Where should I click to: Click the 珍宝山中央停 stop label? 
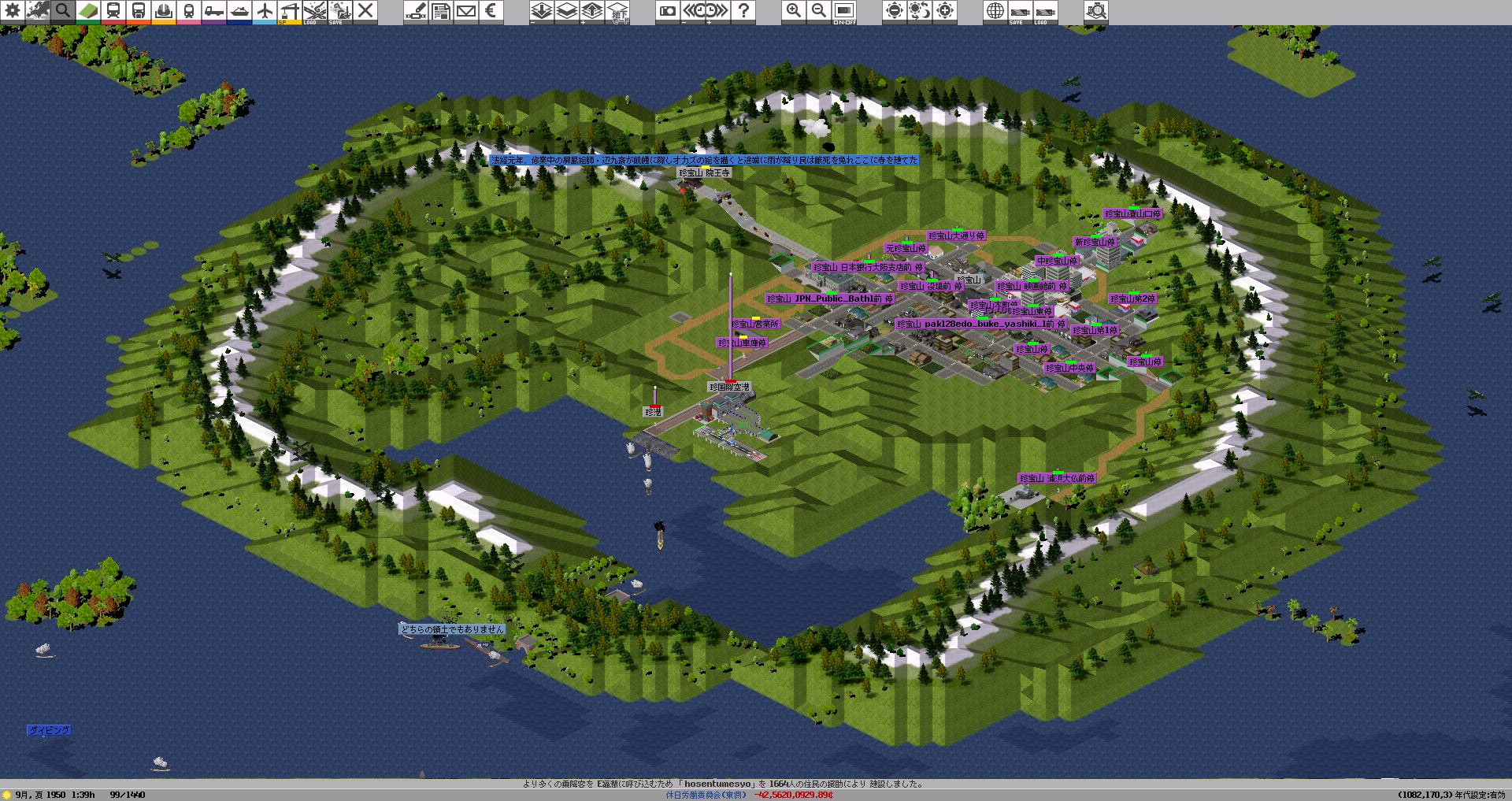pyautogui.click(x=1070, y=368)
